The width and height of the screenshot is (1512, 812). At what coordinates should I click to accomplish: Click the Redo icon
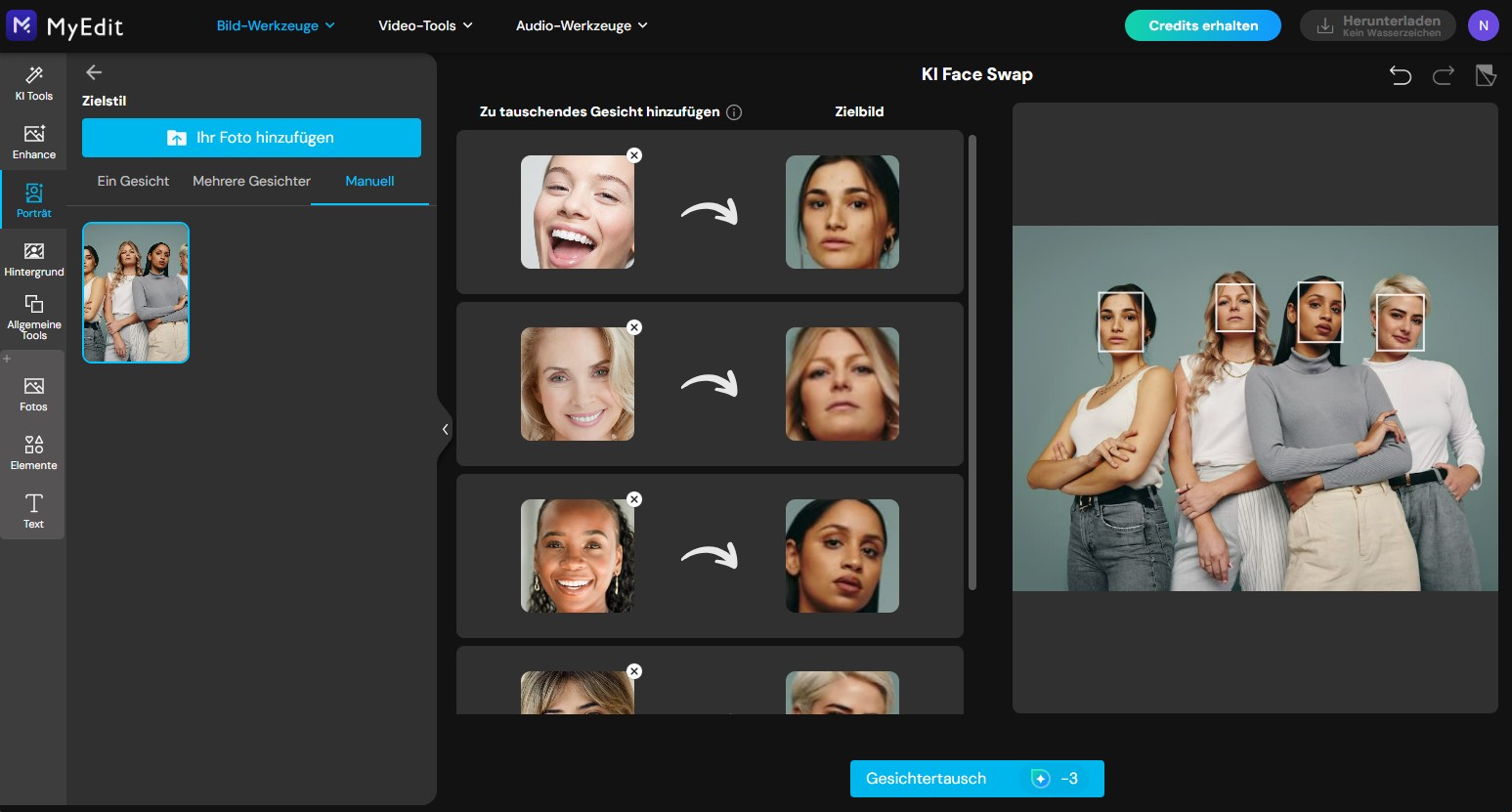point(1443,75)
